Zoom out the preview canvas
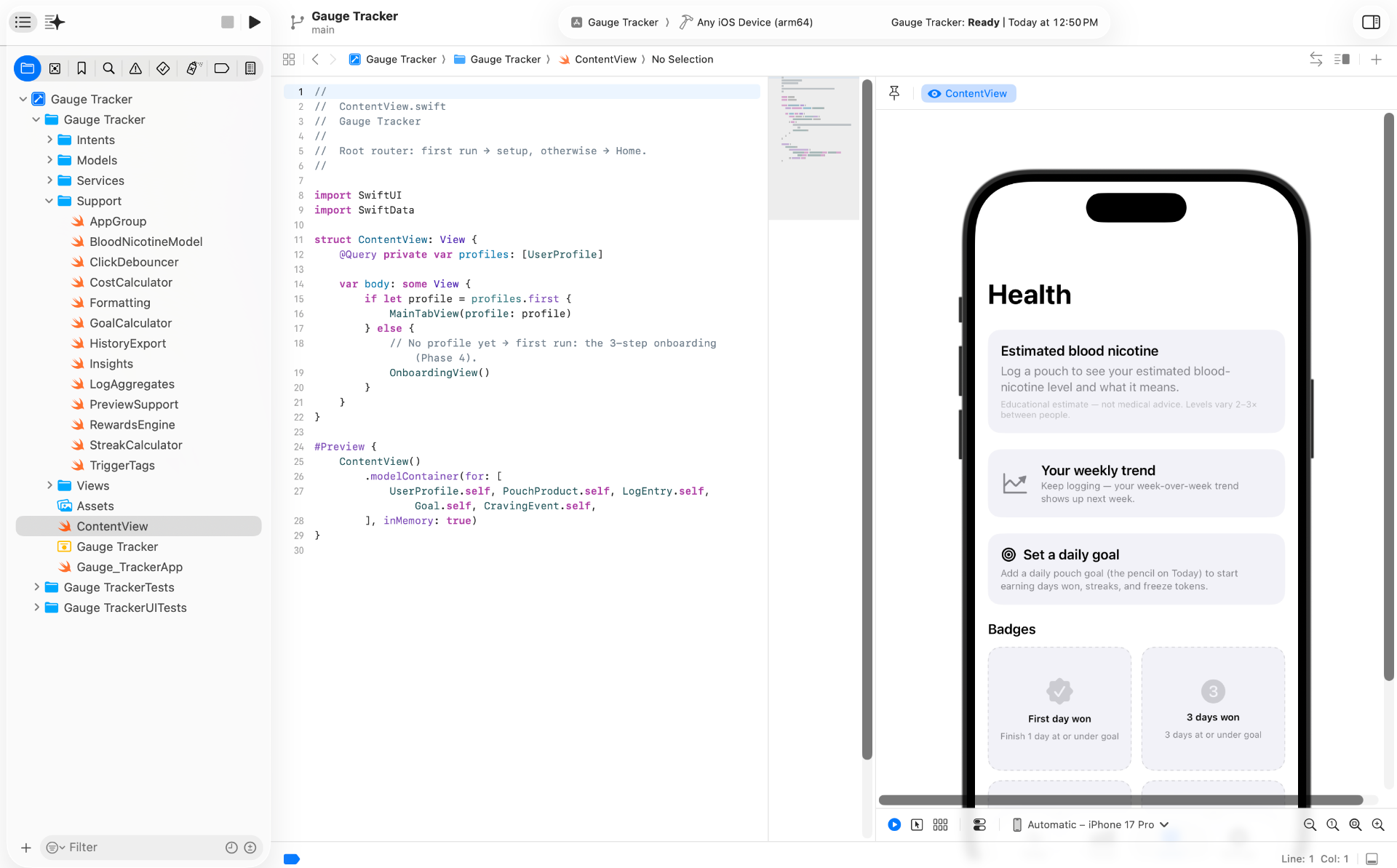1397x868 pixels. [1310, 824]
